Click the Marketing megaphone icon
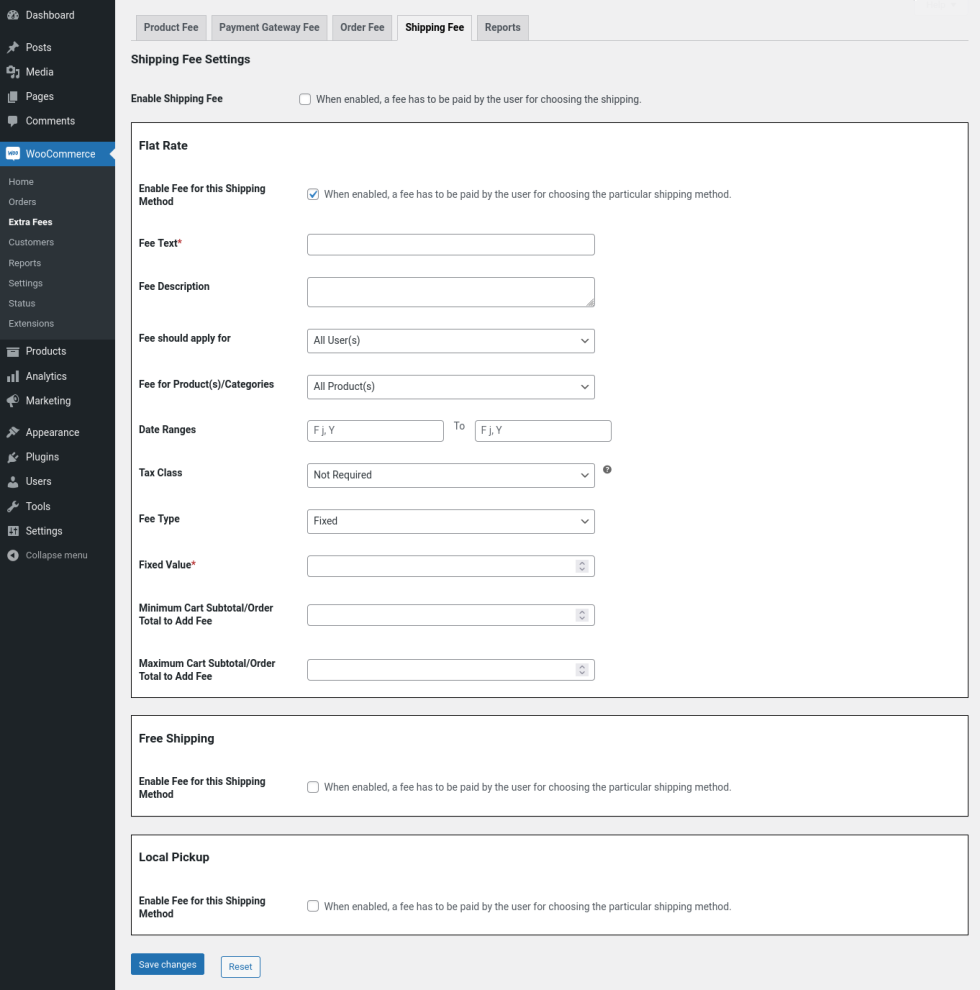Screen dimensions: 980x990 (x=13, y=401)
